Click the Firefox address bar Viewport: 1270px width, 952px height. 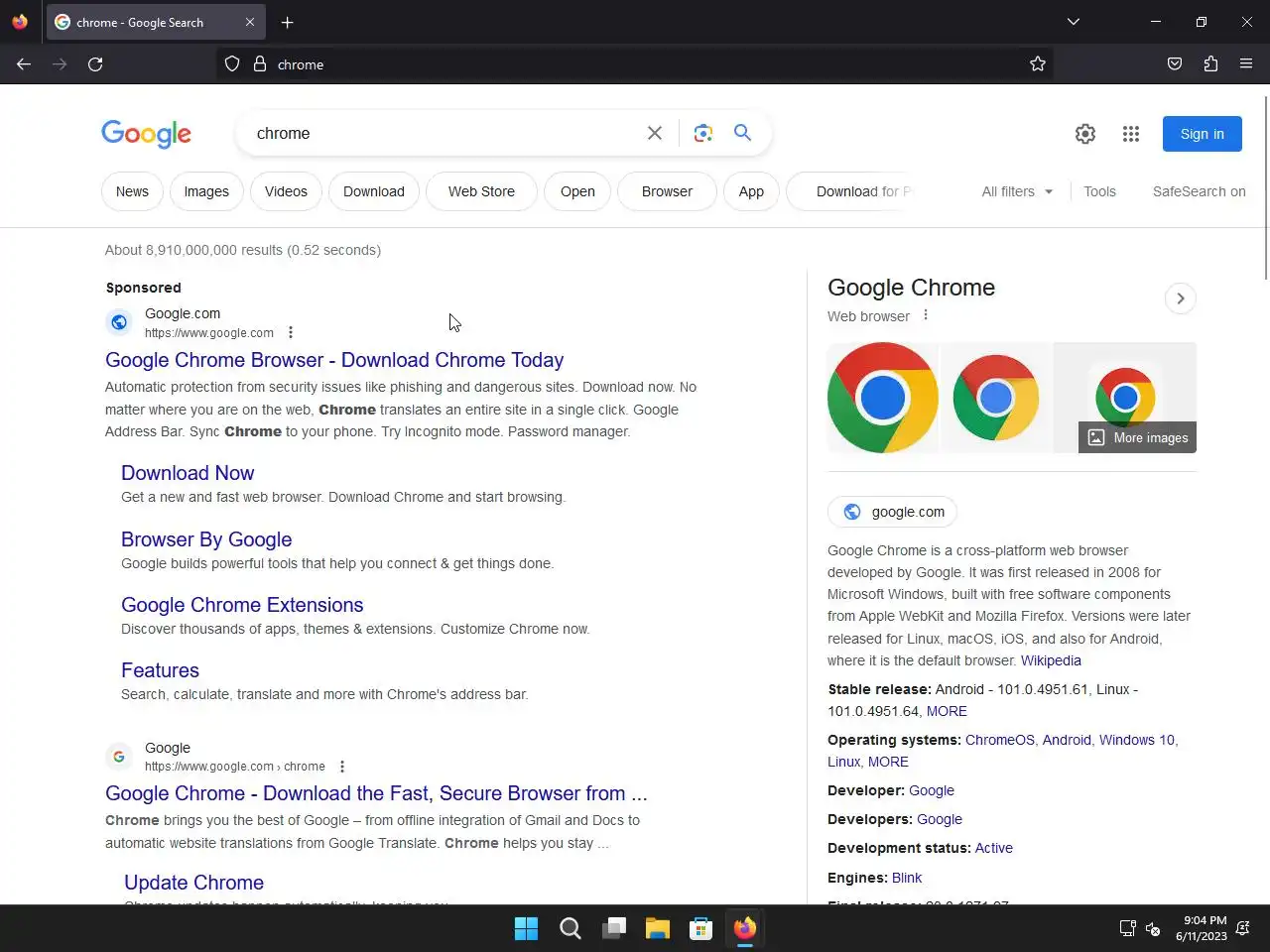pyautogui.click(x=635, y=64)
